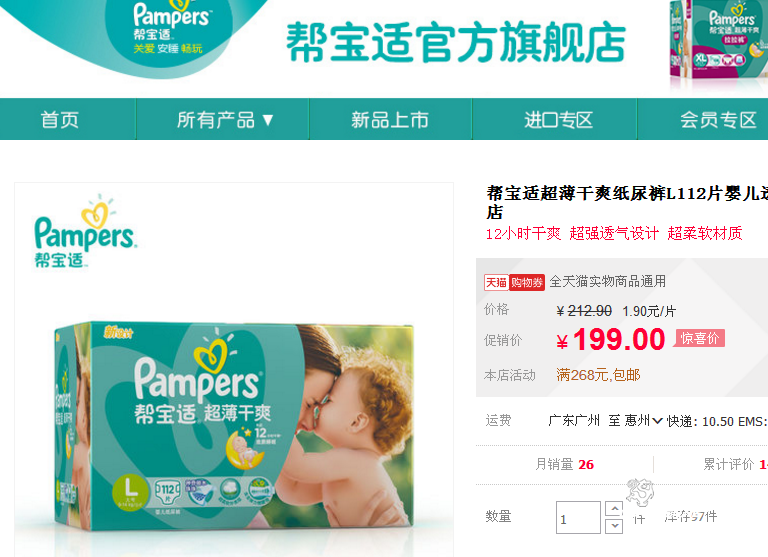Image resolution: width=768 pixels, height=557 pixels.
Task: Click the 惊喜价 price tag badge
Action: (700, 338)
